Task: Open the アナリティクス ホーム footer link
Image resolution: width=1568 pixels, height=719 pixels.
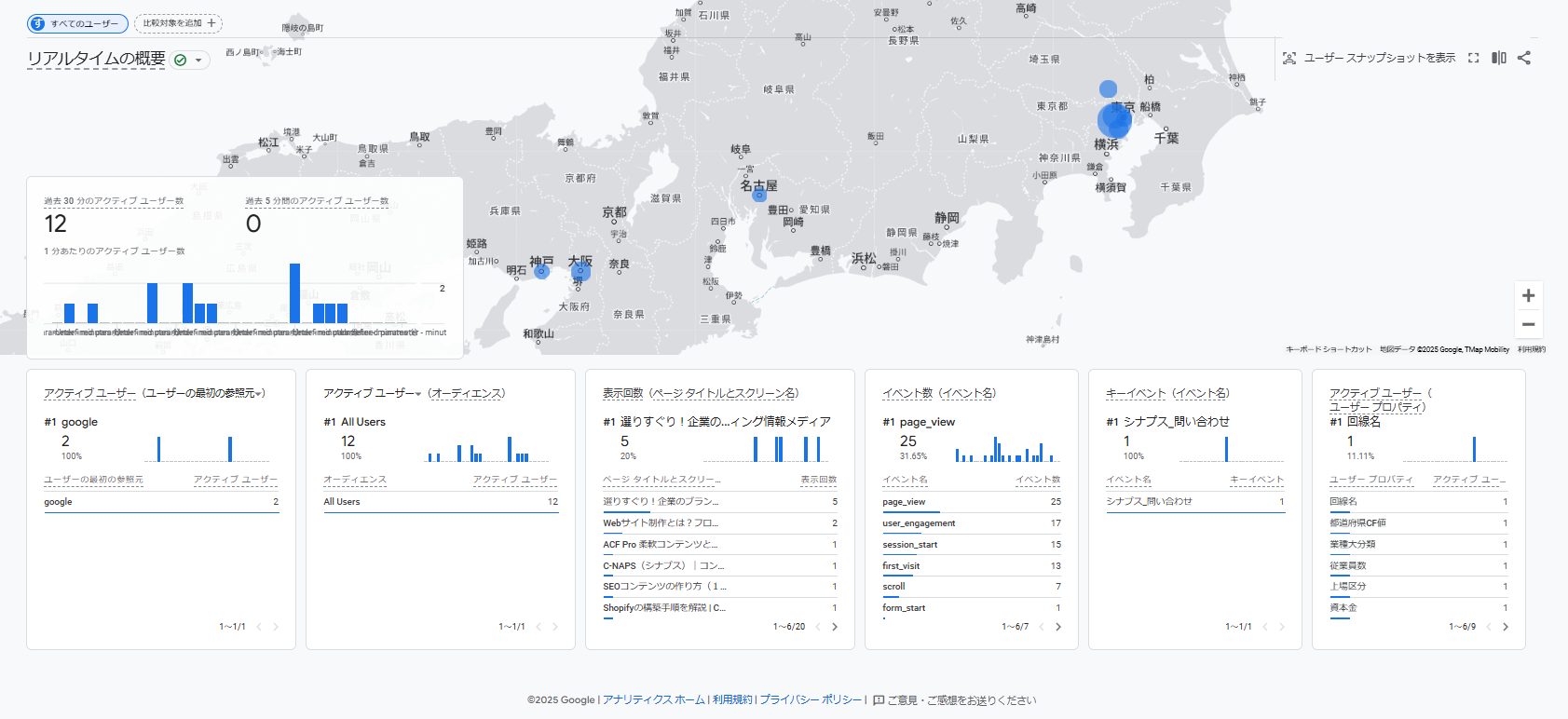Action: pyautogui.click(x=654, y=699)
